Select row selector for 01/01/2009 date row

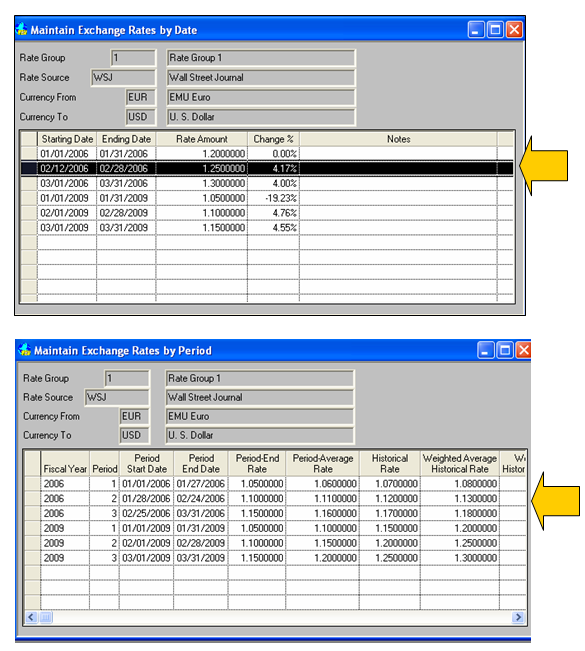[29, 198]
